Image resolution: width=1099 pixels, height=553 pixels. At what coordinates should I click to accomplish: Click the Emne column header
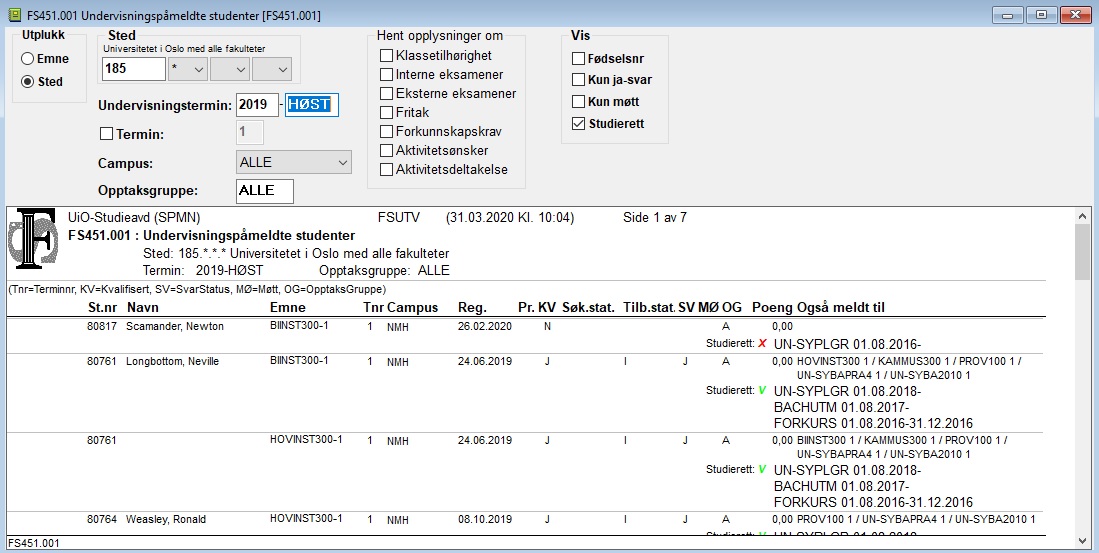click(288, 308)
